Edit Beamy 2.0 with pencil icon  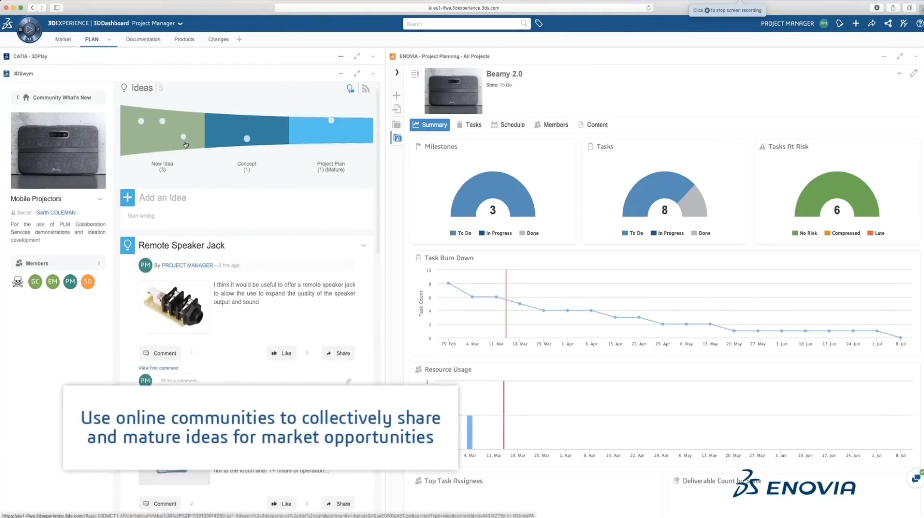click(x=913, y=74)
